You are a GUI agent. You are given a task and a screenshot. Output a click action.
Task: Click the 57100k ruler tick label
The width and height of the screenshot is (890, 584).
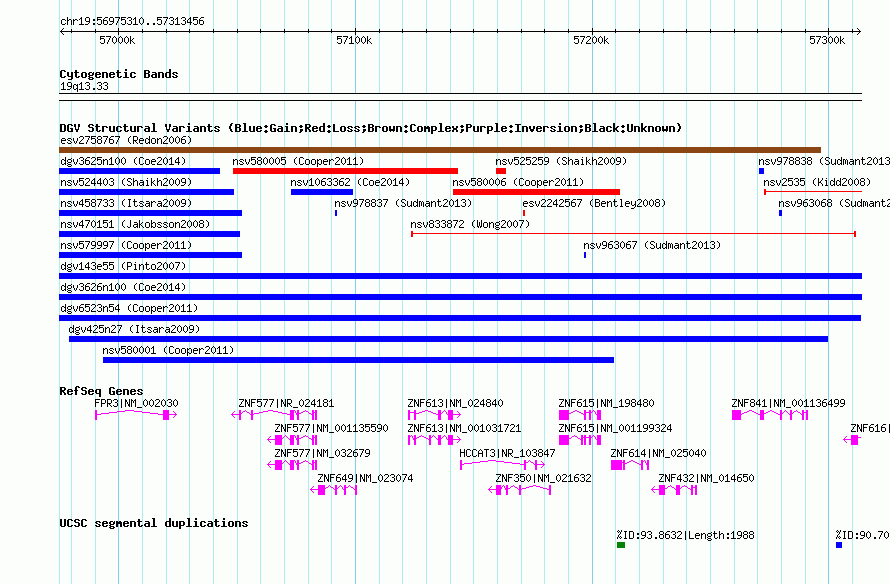(x=354, y=40)
